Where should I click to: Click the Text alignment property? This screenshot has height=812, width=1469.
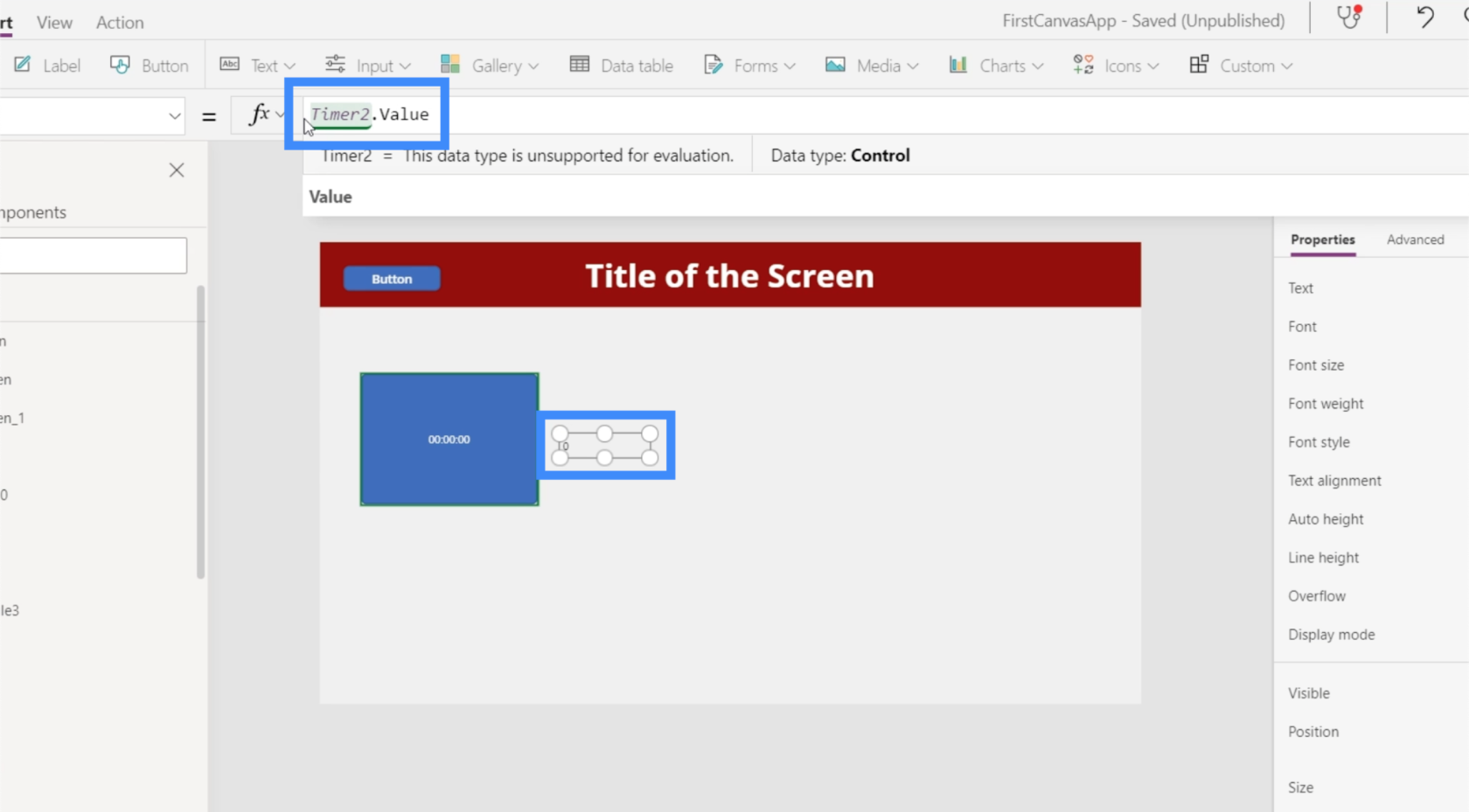tap(1334, 481)
